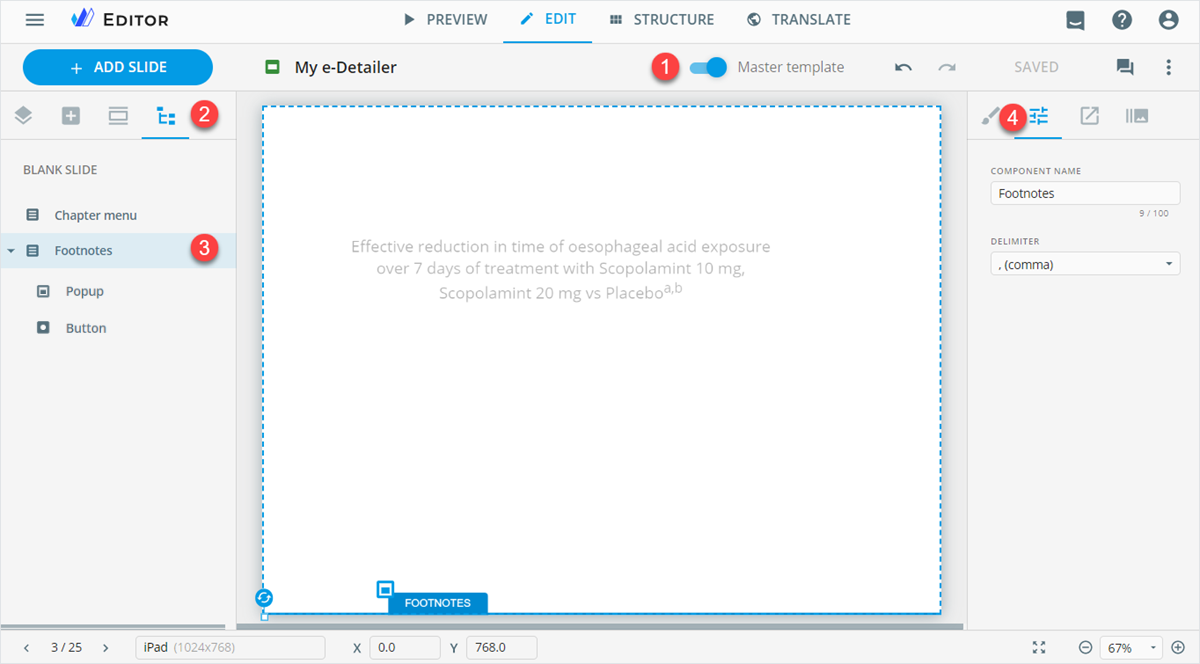
Task: Open the Translate tab
Action: click(x=799, y=20)
